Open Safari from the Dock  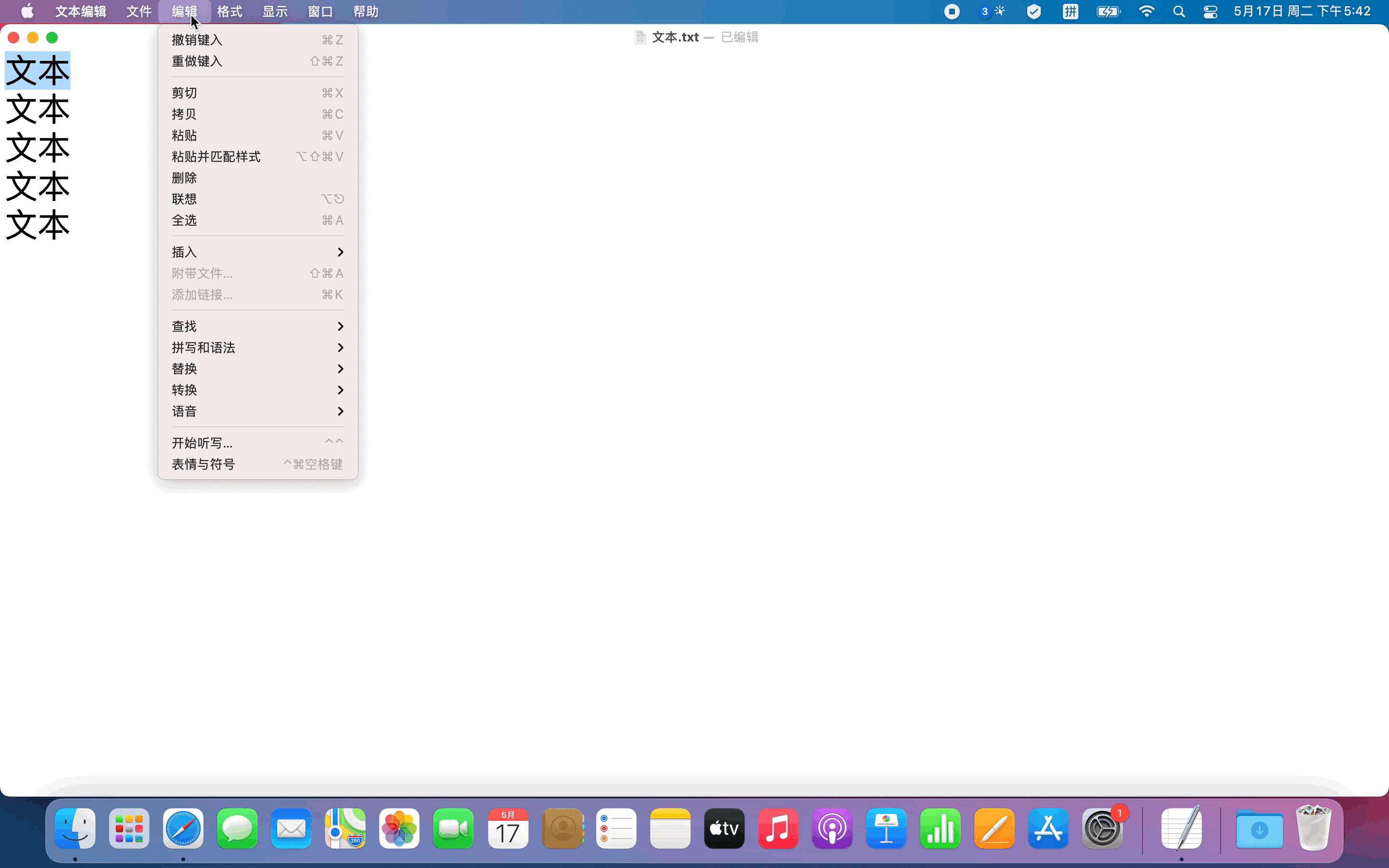tap(182, 828)
